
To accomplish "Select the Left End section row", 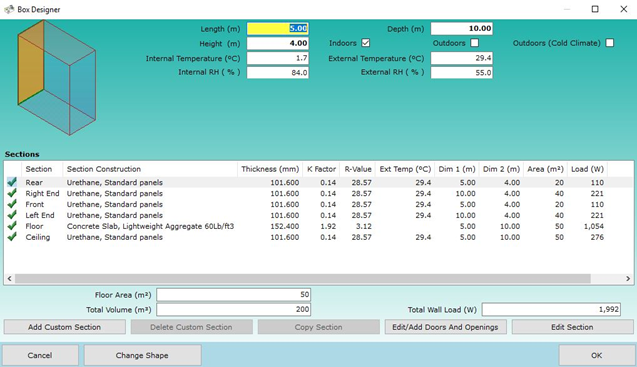I will pyautogui.click(x=319, y=215).
